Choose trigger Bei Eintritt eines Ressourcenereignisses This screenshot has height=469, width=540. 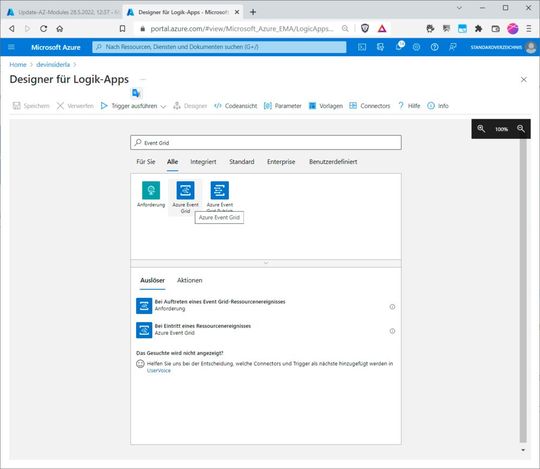pyautogui.click(x=266, y=330)
